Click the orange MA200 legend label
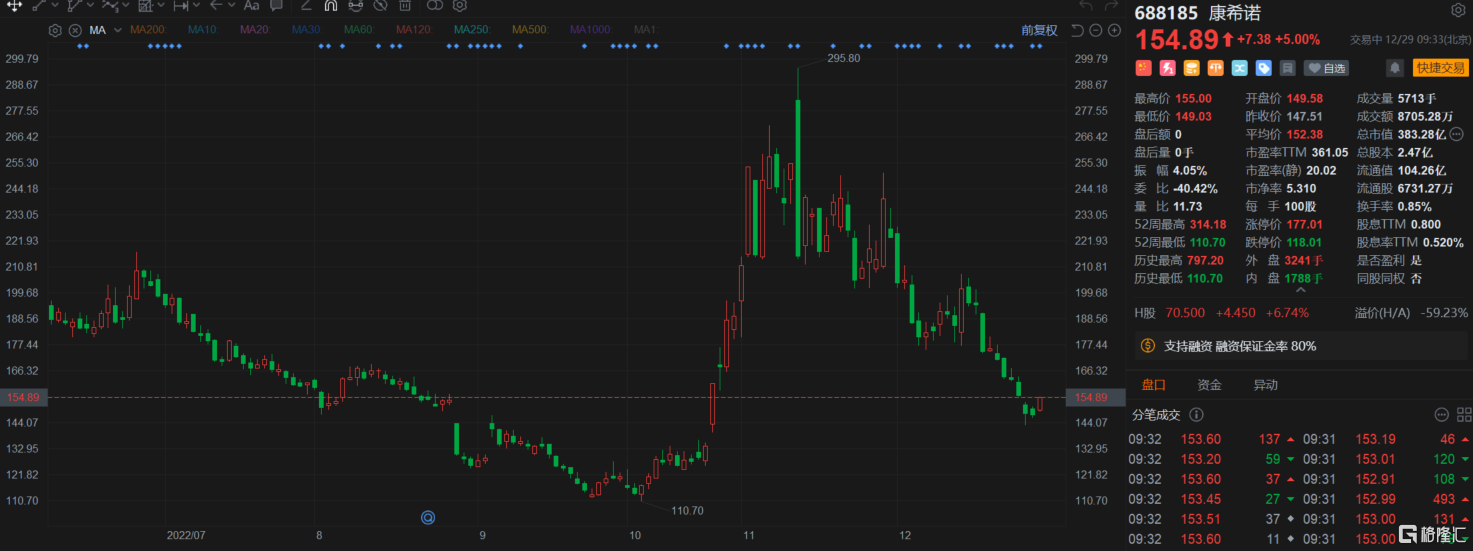 pyautogui.click(x=149, y=30)
